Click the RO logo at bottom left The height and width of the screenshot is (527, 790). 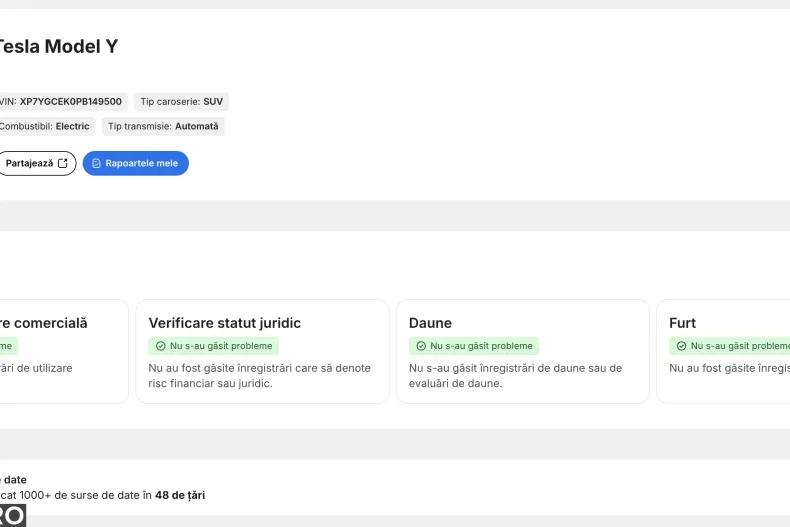pyautogui.click(x=13, y=515)
